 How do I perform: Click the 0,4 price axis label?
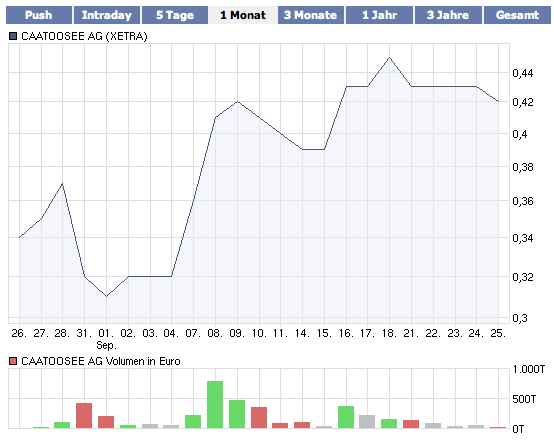tap(520, 134)
